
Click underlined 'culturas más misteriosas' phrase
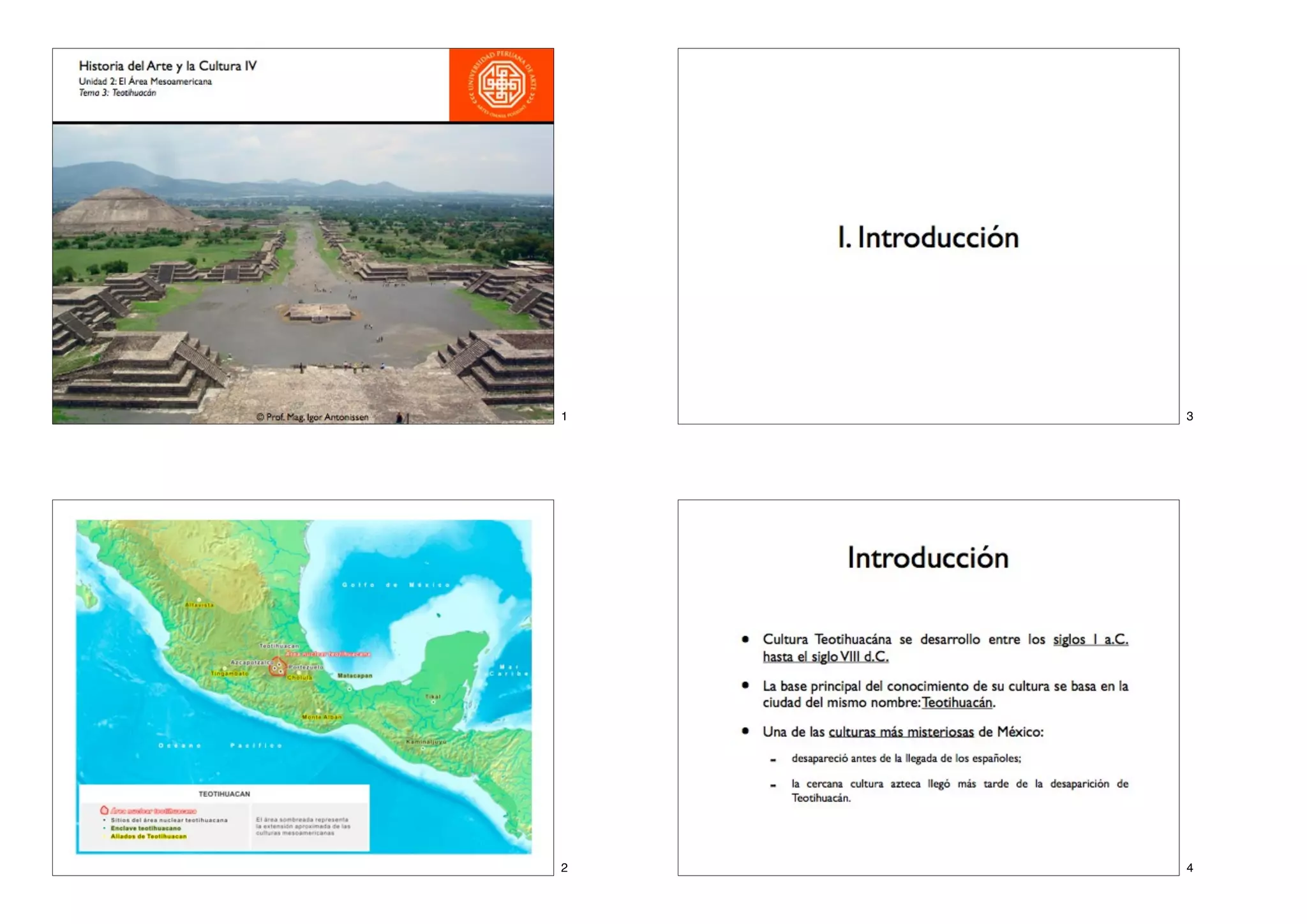(x=900, y=732)
